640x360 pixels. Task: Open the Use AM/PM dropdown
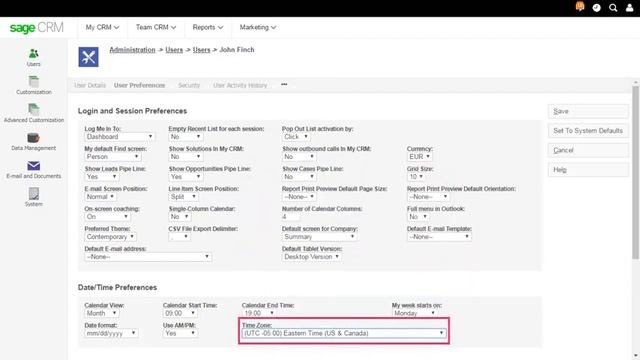pyautogui.click(x=180, y=333)
